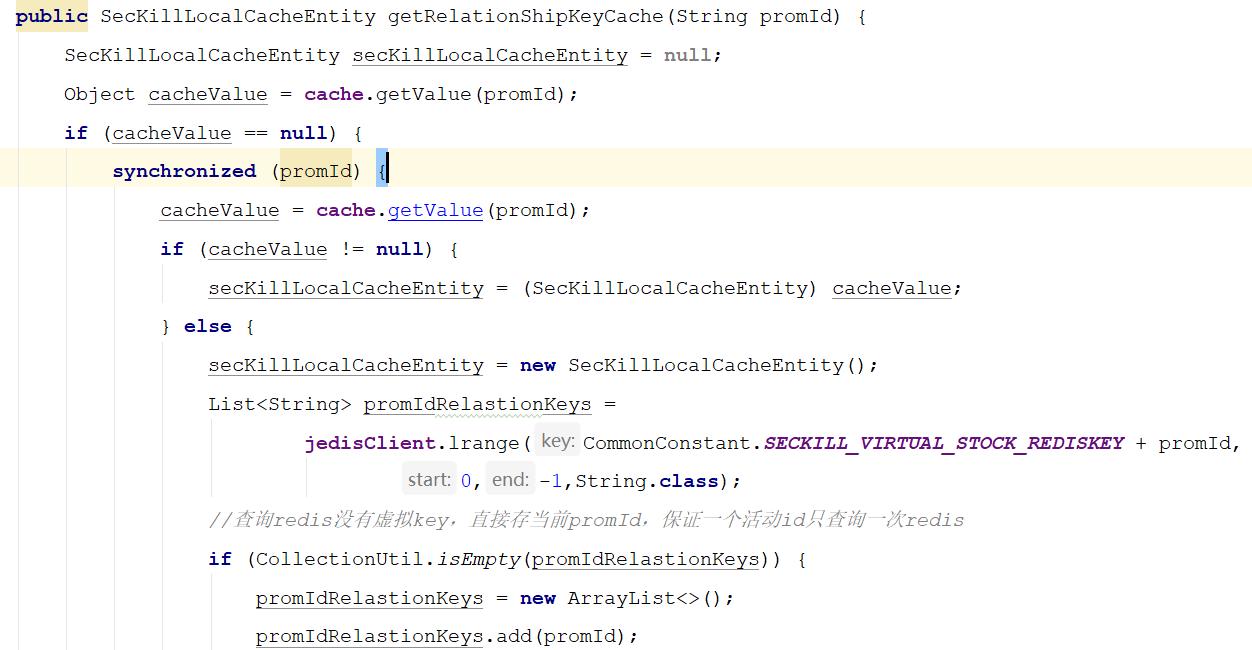Click the 'String promId' parameter in the signature
The height and width of the screenshot is (650, 1252).
pyautogui.click(x=756, y=16)
